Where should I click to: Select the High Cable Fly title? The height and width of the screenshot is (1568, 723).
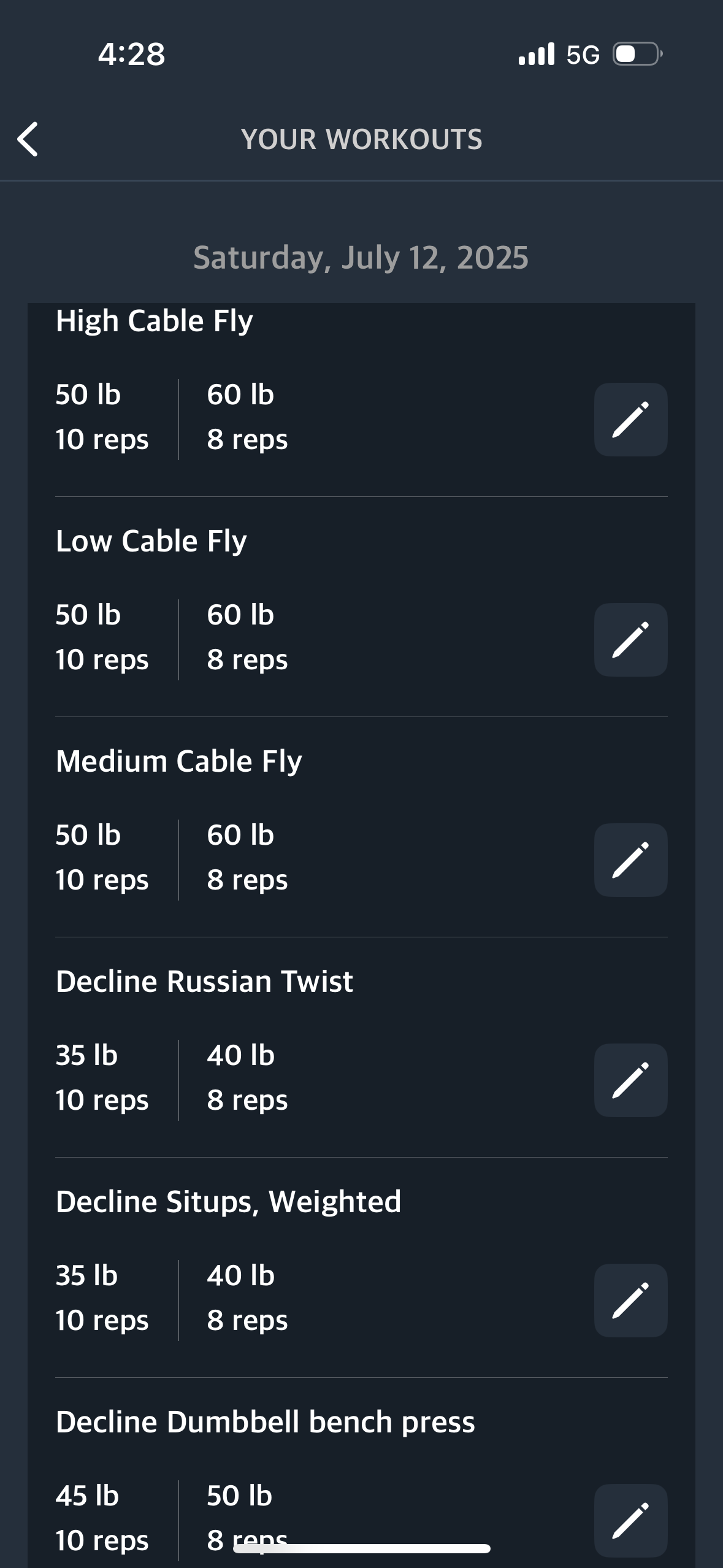pos(154,321)
